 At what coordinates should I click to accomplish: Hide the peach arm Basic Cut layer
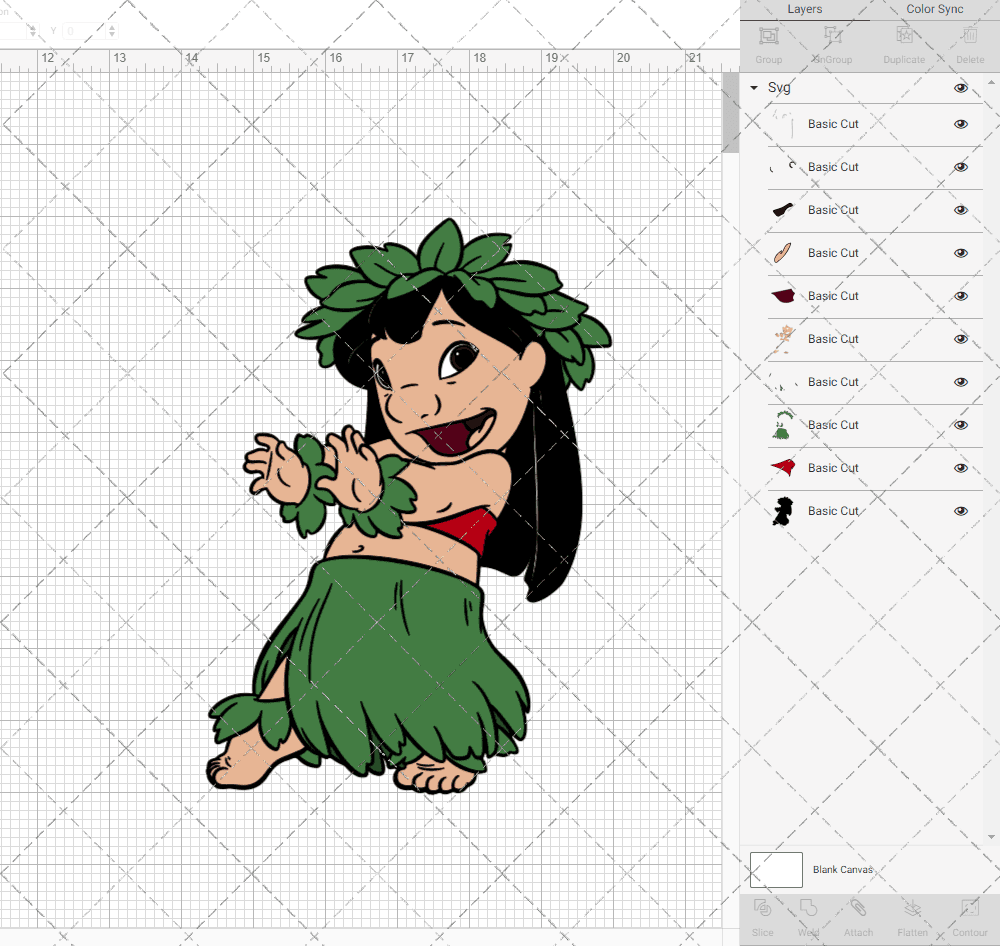pos(960,253)
